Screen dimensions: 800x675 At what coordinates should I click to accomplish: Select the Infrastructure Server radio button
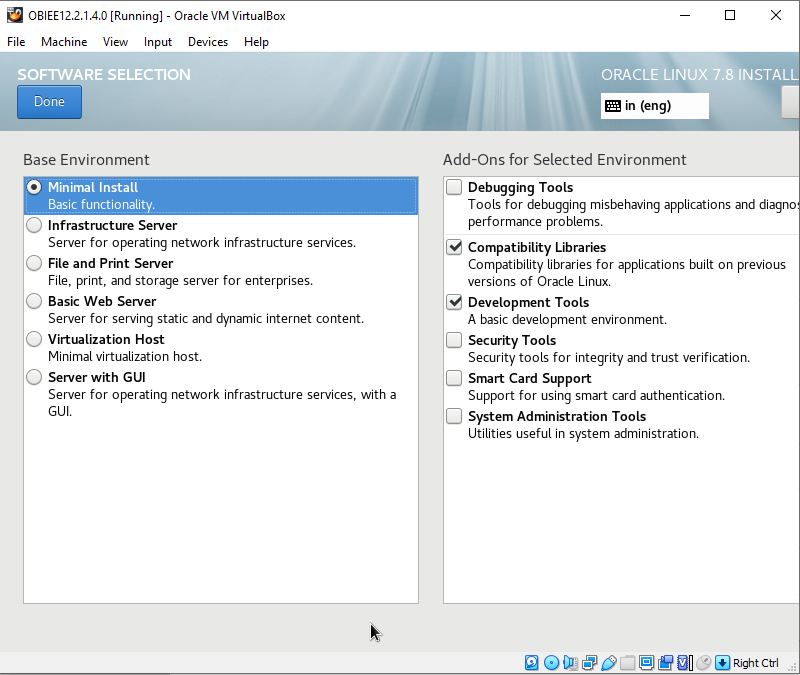click(x=35, y=225)
